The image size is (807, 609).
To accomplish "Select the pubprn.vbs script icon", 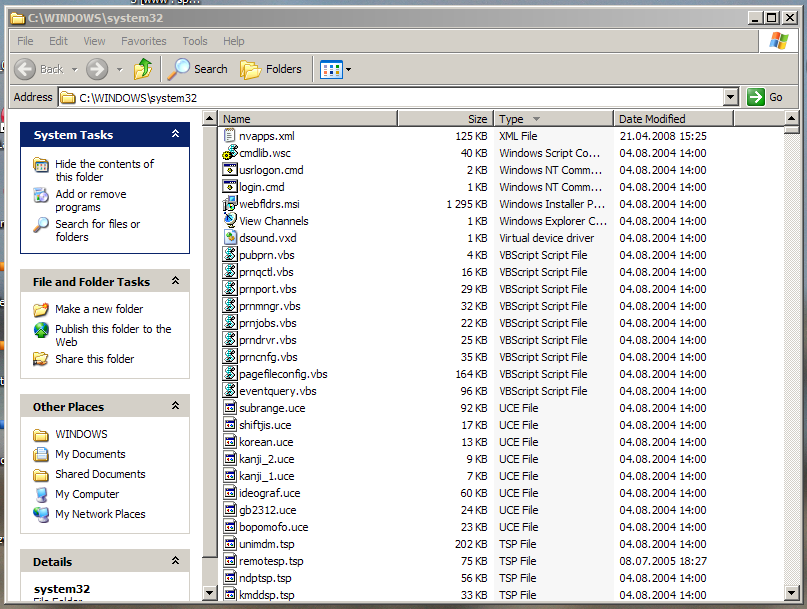I will tap(230, 254).
